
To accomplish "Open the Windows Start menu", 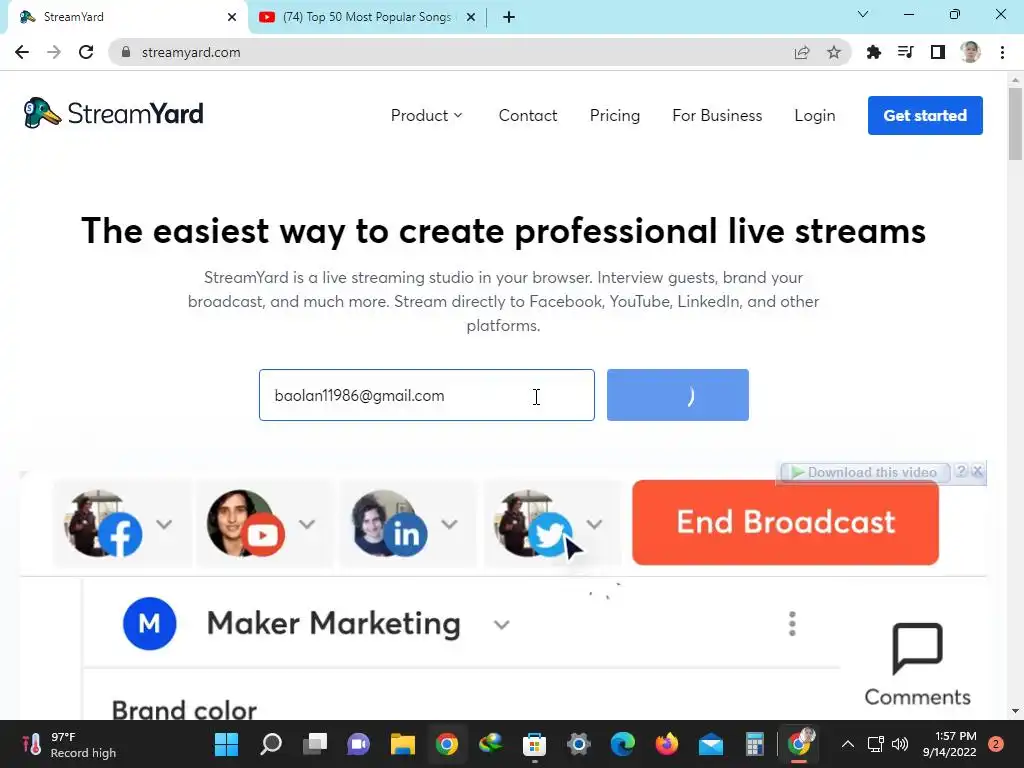I will pyautogui.click(x=227, y=744).
